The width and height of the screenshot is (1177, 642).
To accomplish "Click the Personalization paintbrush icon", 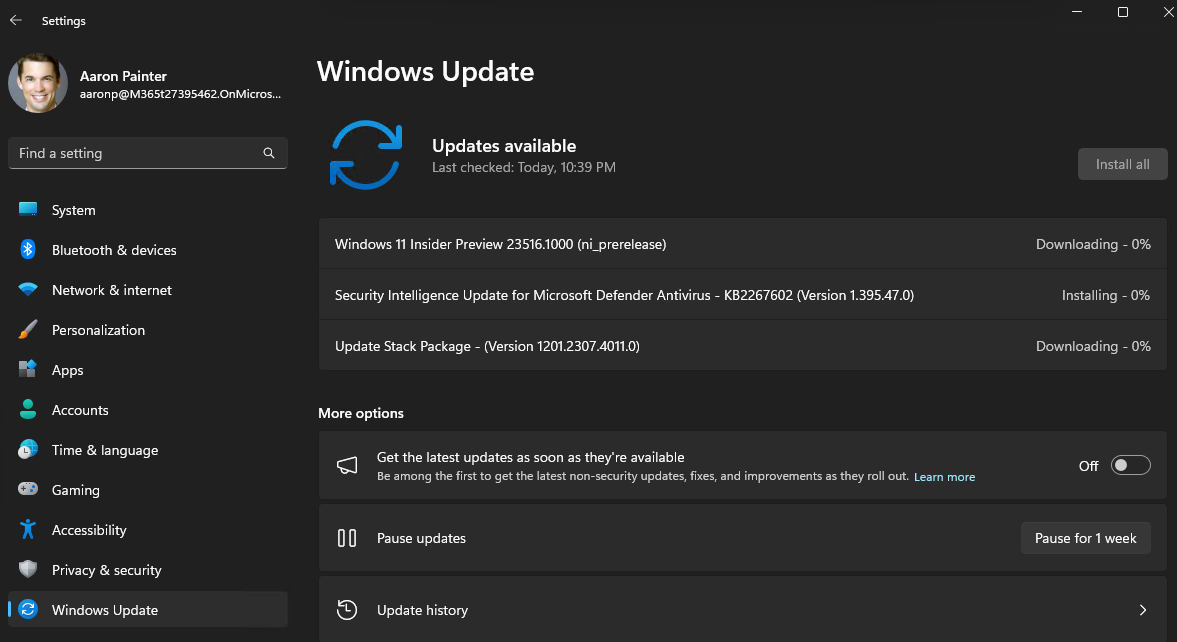I will point(28,330).
